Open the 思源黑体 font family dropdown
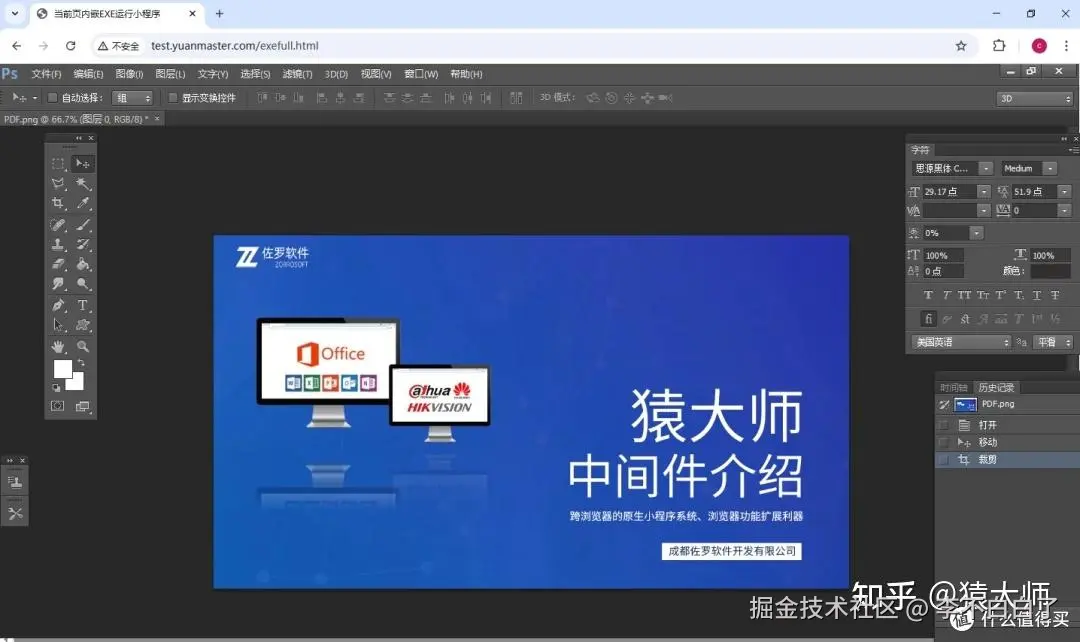Viewport: 1080px width, 642px height. coord(986,169)
